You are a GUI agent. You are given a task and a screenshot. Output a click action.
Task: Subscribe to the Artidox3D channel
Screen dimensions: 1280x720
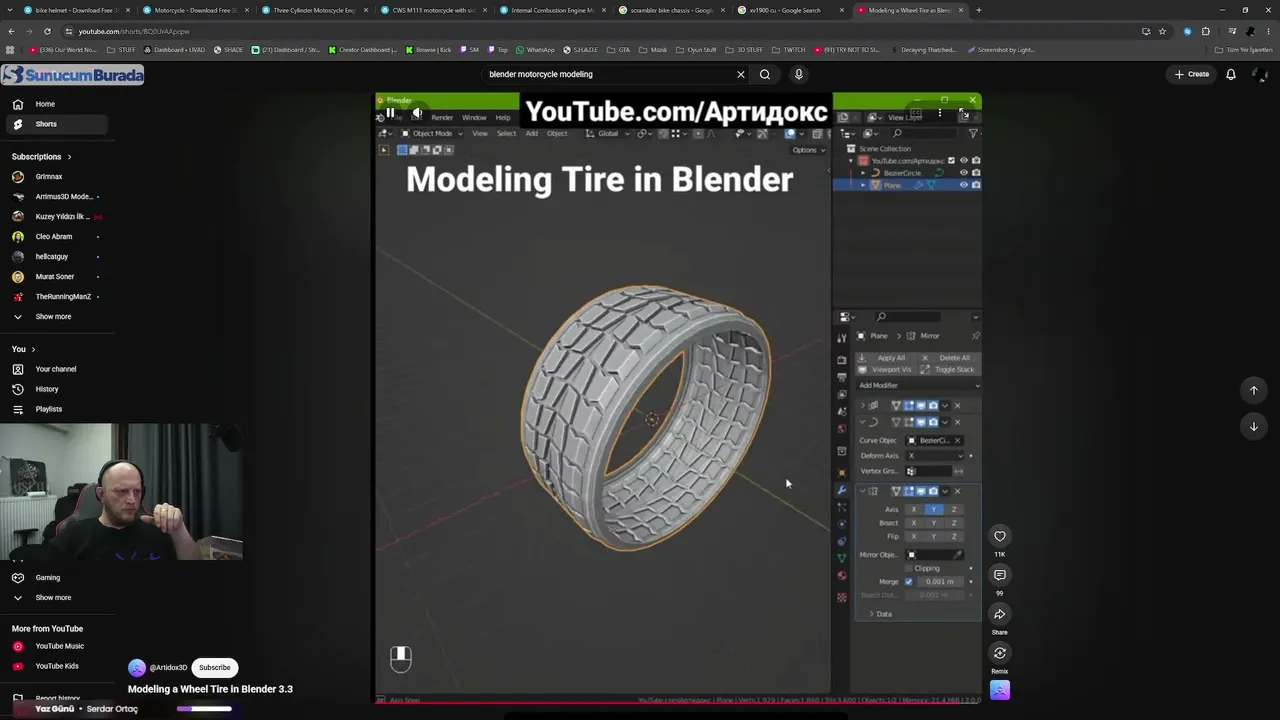point(214,668)
